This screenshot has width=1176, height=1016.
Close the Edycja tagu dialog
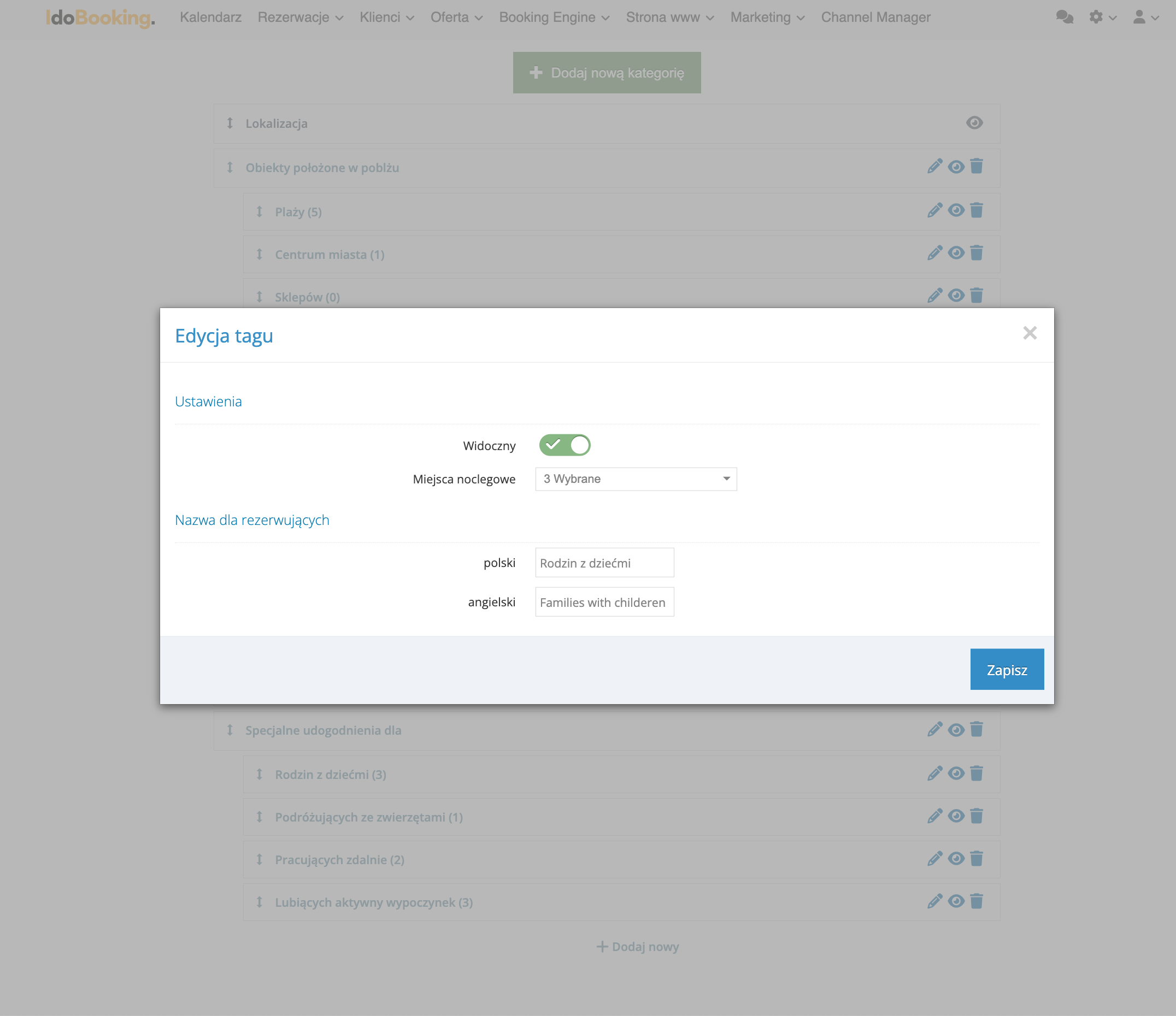(1030, 333)
